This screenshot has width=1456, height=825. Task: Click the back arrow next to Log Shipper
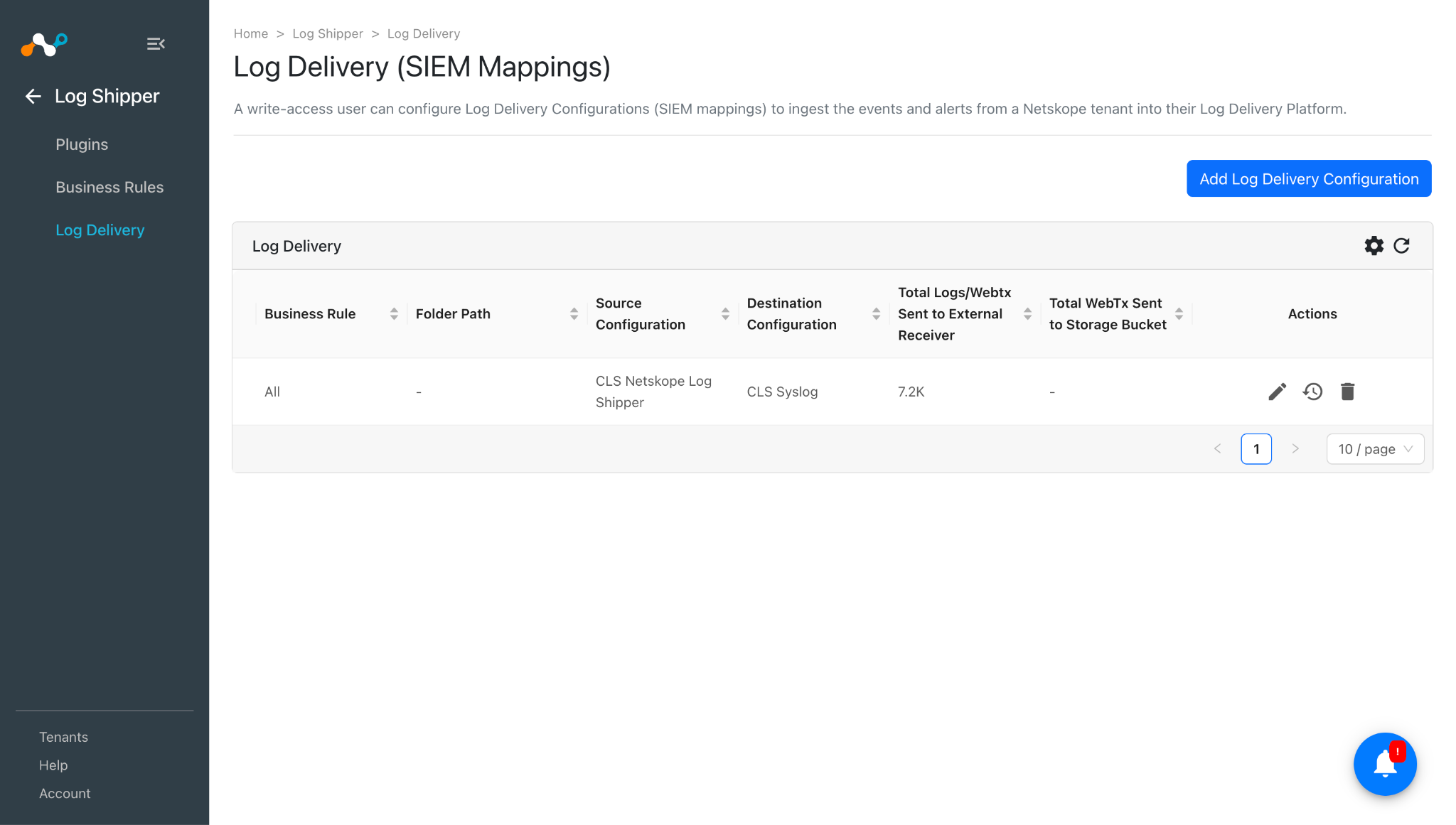(x=33, y=97)
